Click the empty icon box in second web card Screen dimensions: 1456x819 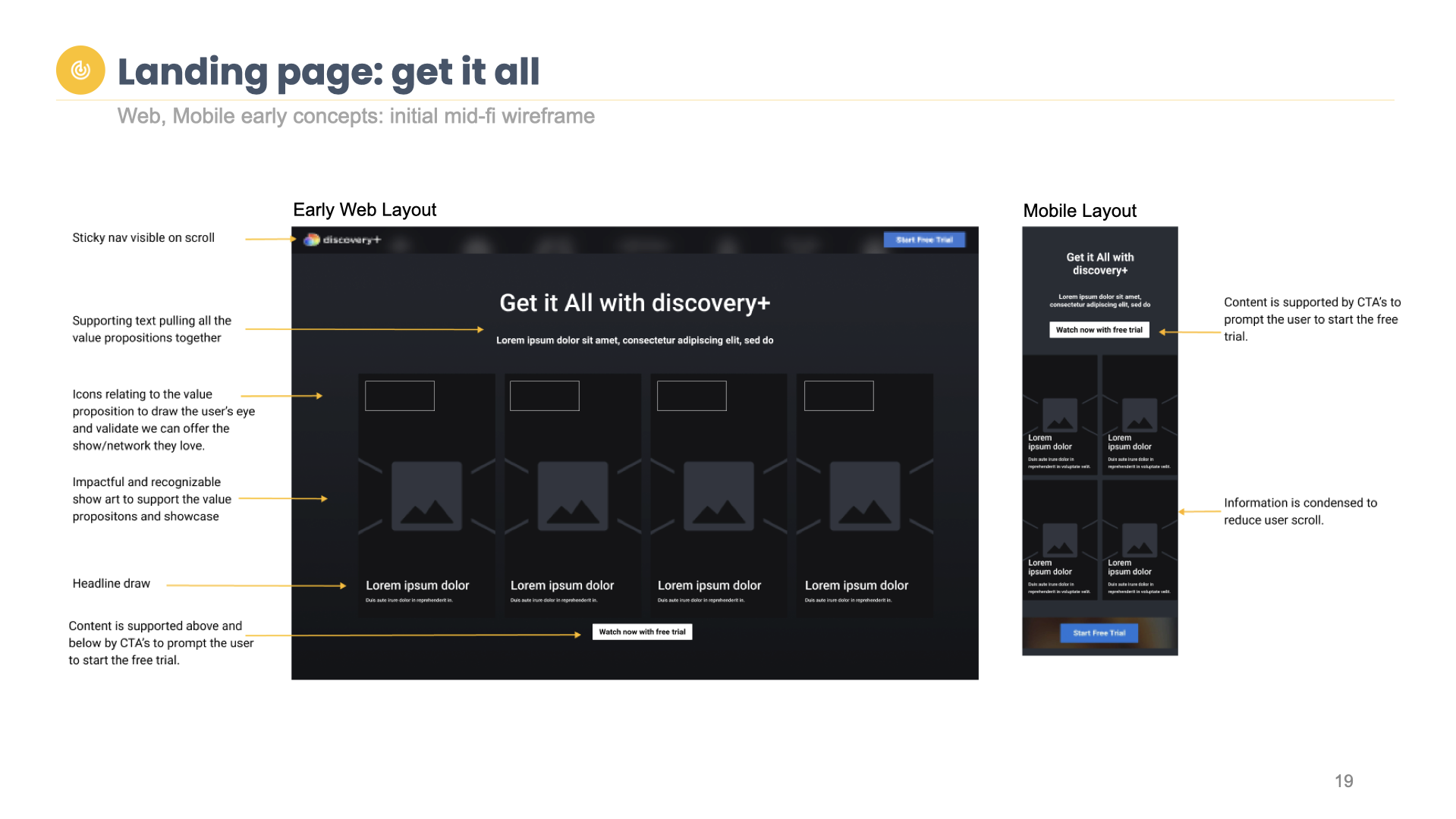pyautogui.click(x=545, y=396)
